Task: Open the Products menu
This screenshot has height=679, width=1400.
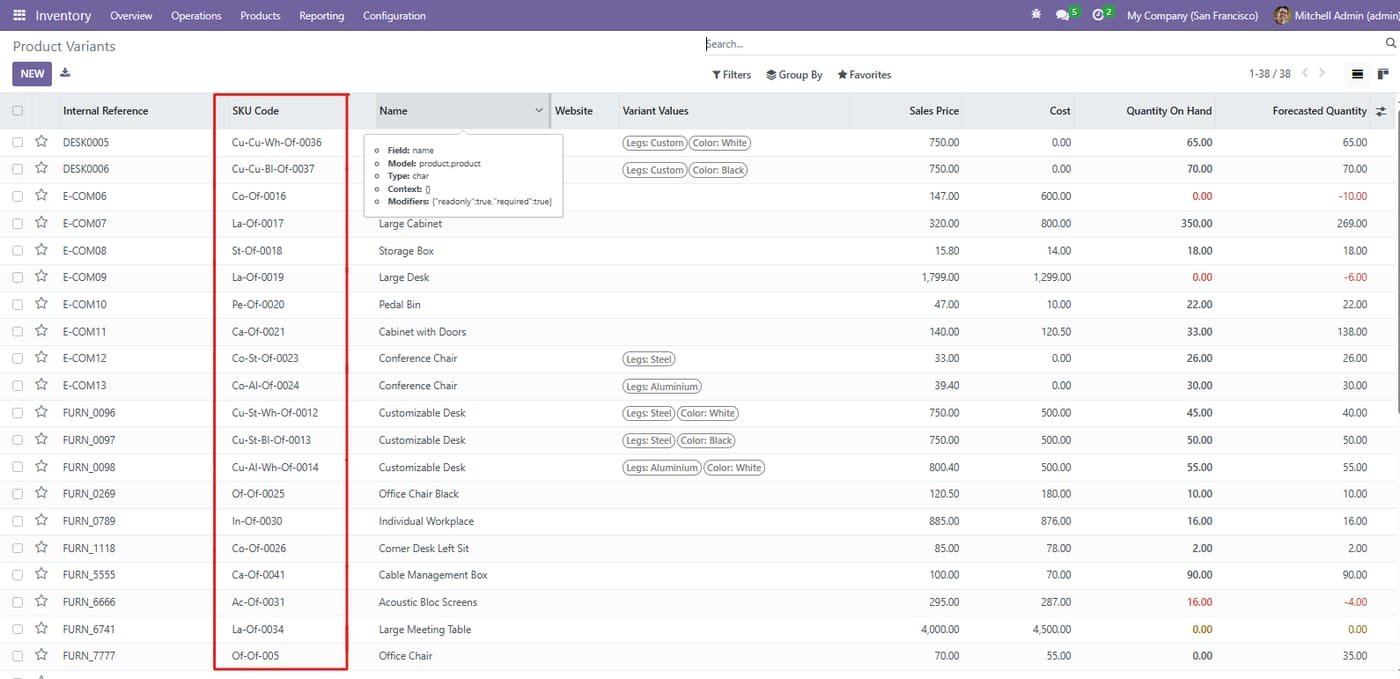Action: tap(260, 15)
